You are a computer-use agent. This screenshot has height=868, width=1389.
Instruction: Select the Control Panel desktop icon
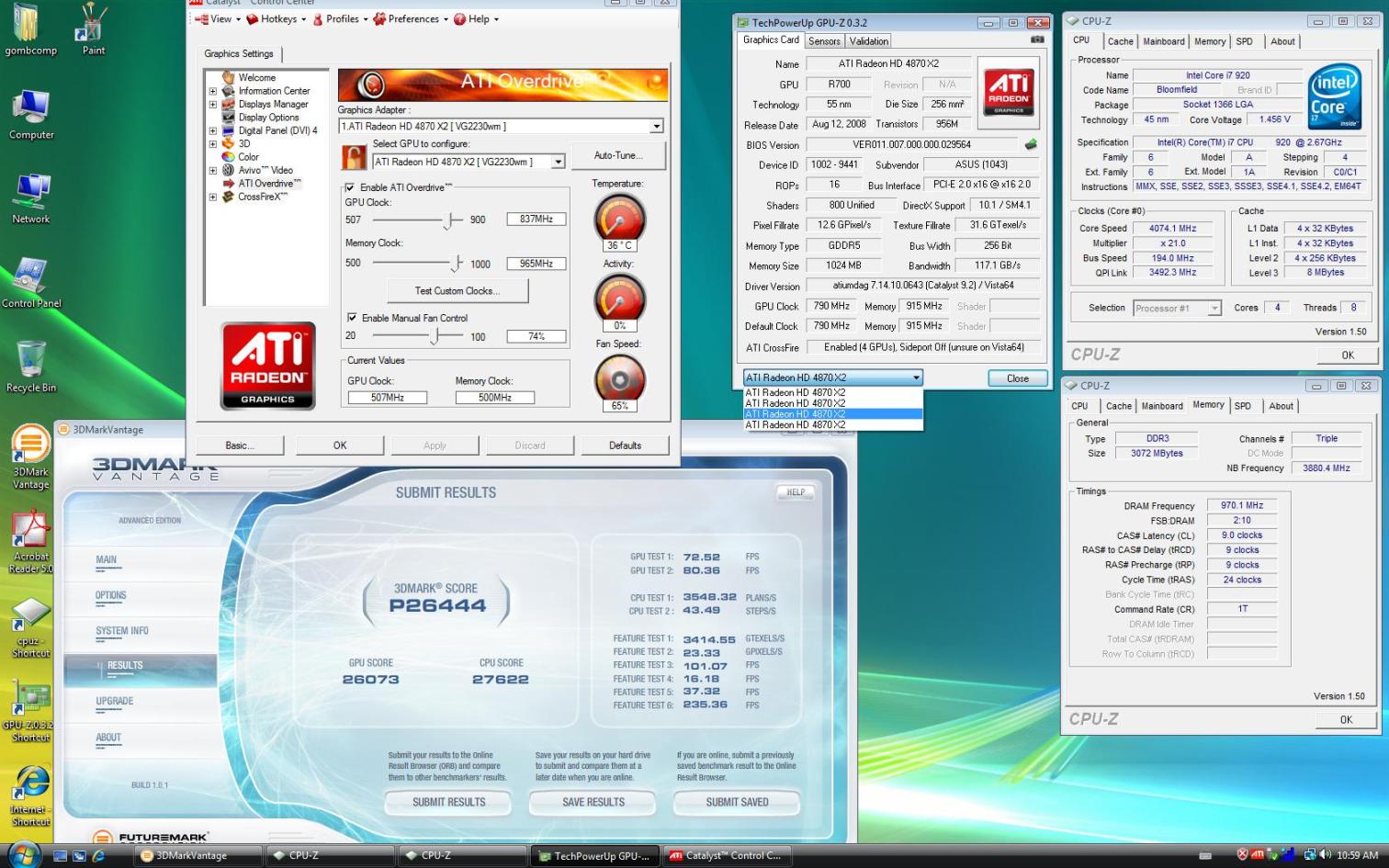pos(31,283)
